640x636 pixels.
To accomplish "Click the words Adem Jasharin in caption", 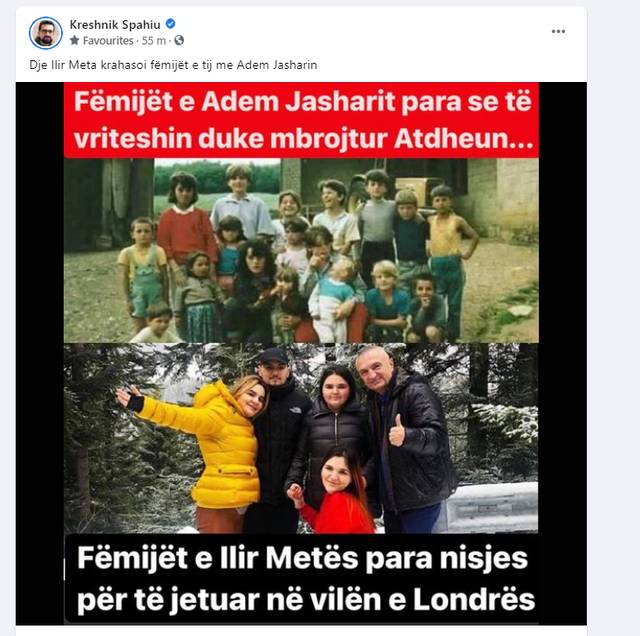I will point(277,65).
